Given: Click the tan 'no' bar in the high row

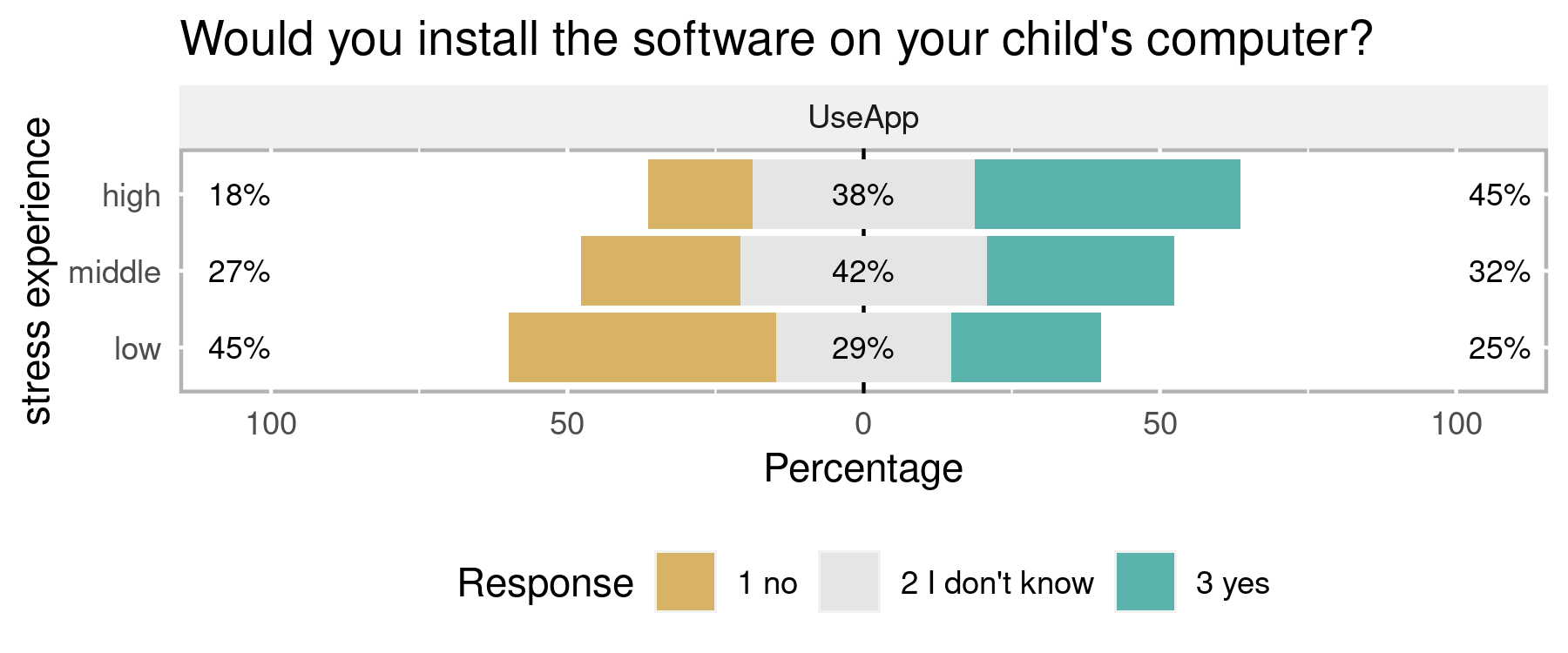Looking at the screenshot, I should click(700, 194).
